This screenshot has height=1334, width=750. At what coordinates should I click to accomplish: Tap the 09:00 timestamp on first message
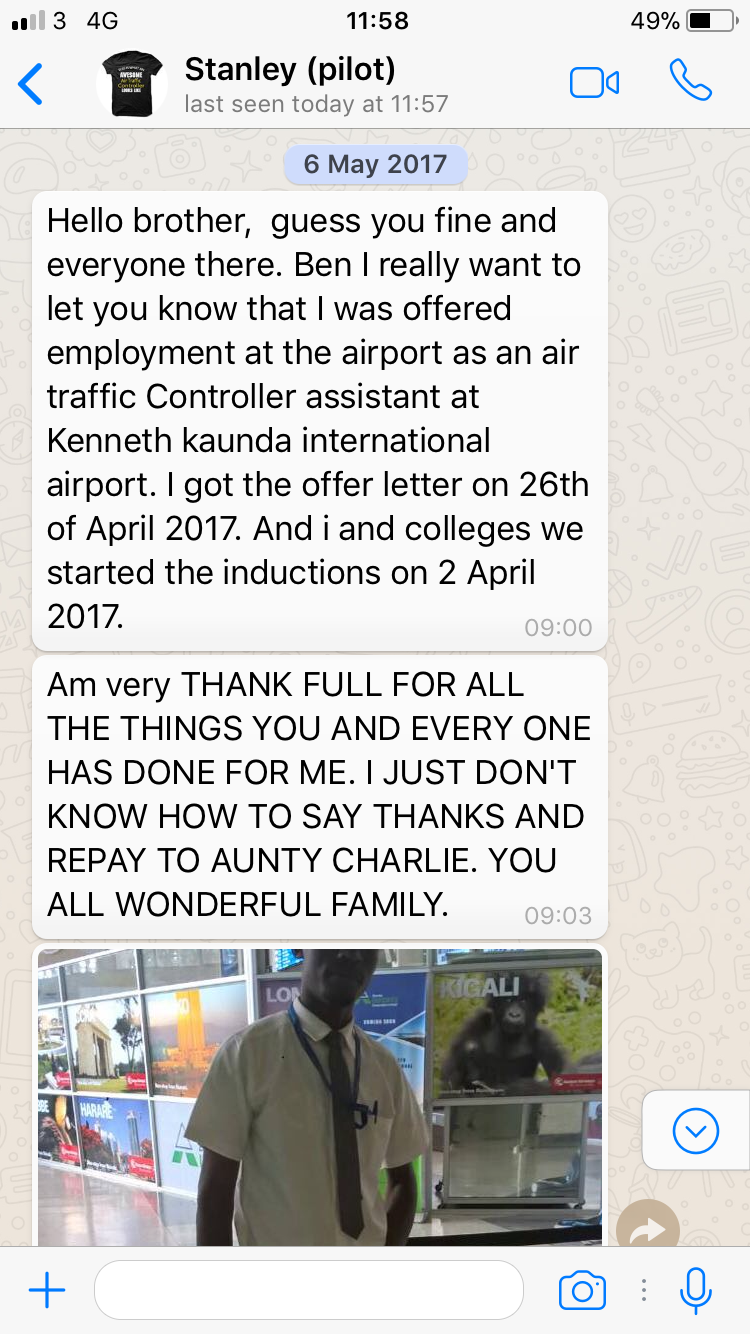(x=558, y=628)
